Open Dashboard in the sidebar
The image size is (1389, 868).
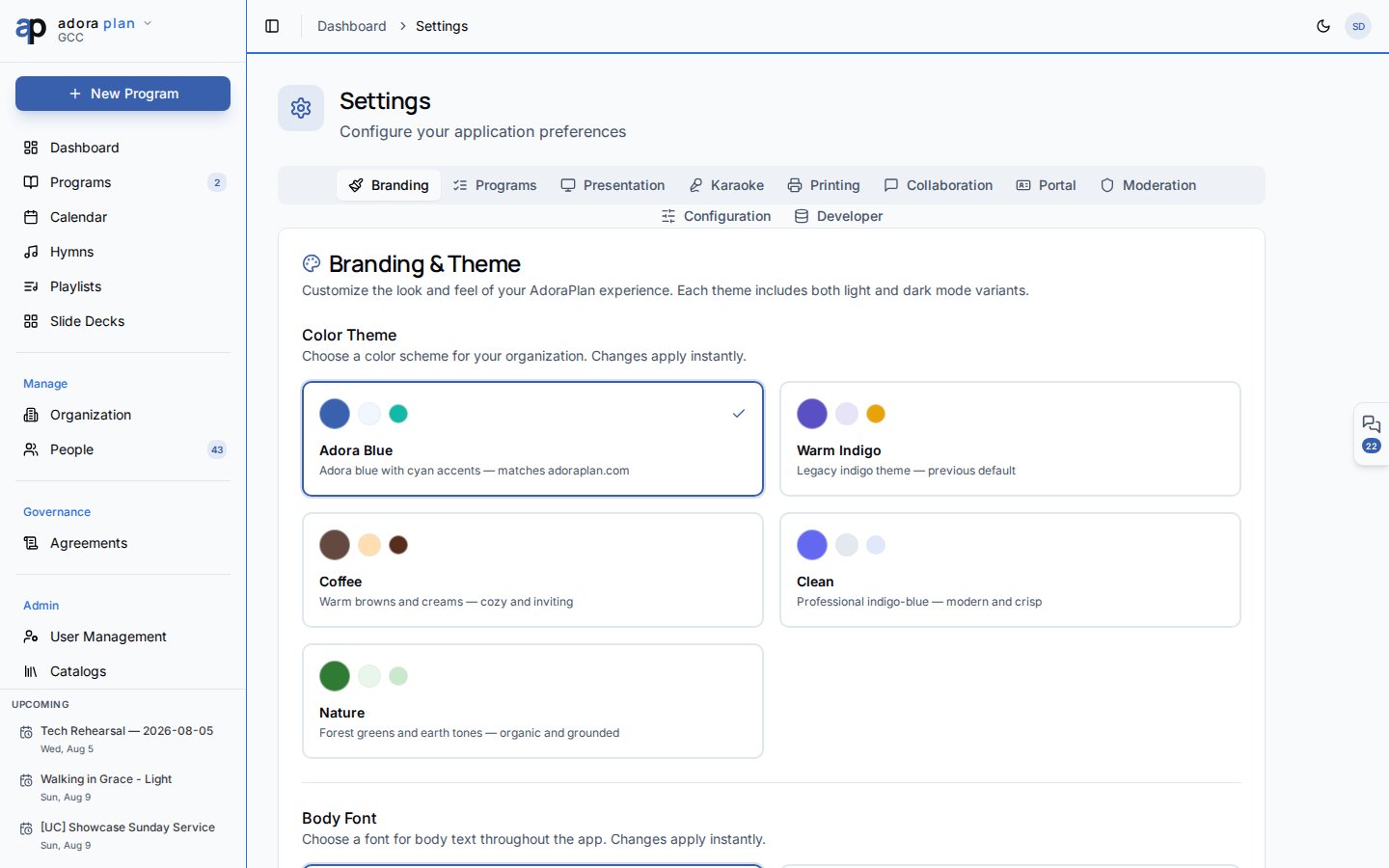coord(123,148)
